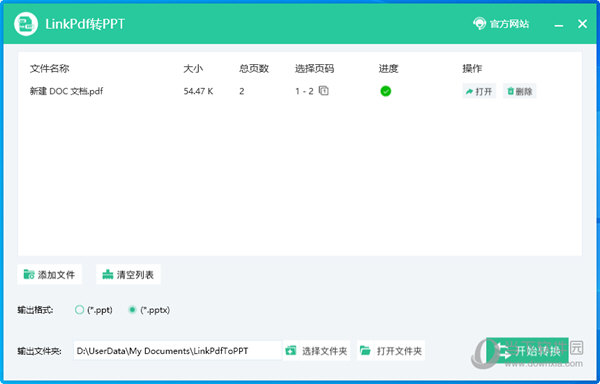Select the (*.ppt) output format
600x384 pixels.
click(94, 310)
